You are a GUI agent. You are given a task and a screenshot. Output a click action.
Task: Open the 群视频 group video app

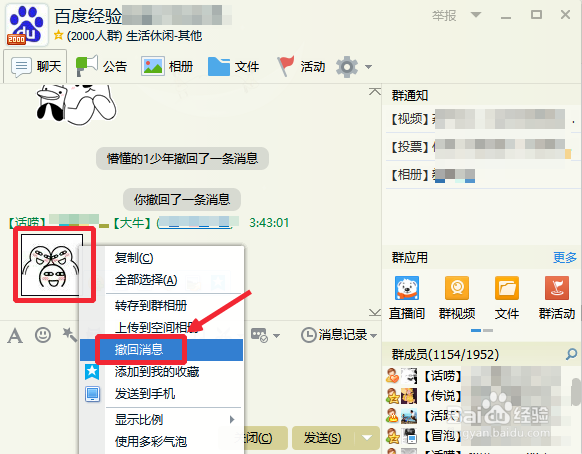(457, 298)
